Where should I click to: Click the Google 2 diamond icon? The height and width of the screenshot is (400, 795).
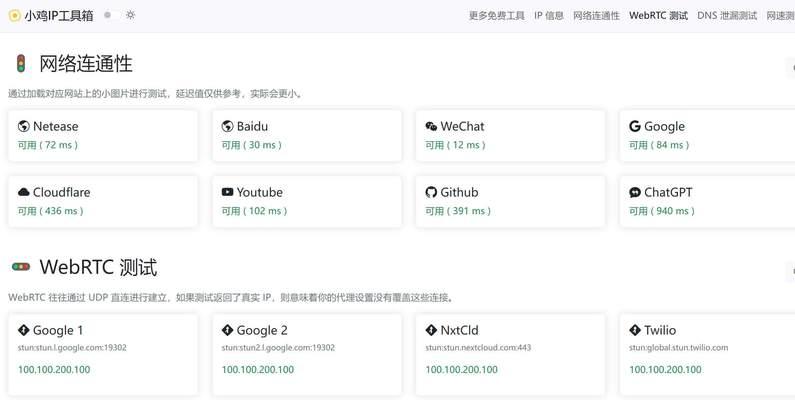point(227,330)
